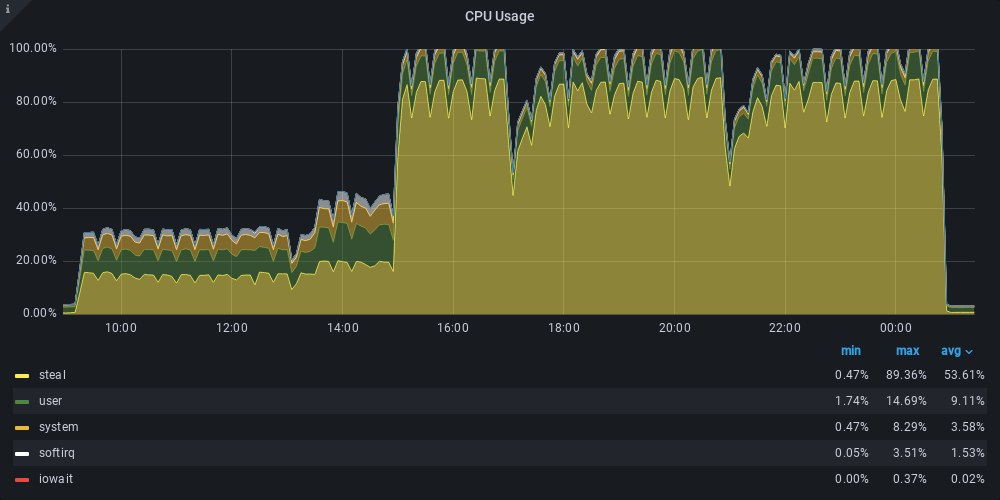The width and height of the screenshot is (1000, 500).
Task: Click the steal avg value 53.61%
Action: 963,375
